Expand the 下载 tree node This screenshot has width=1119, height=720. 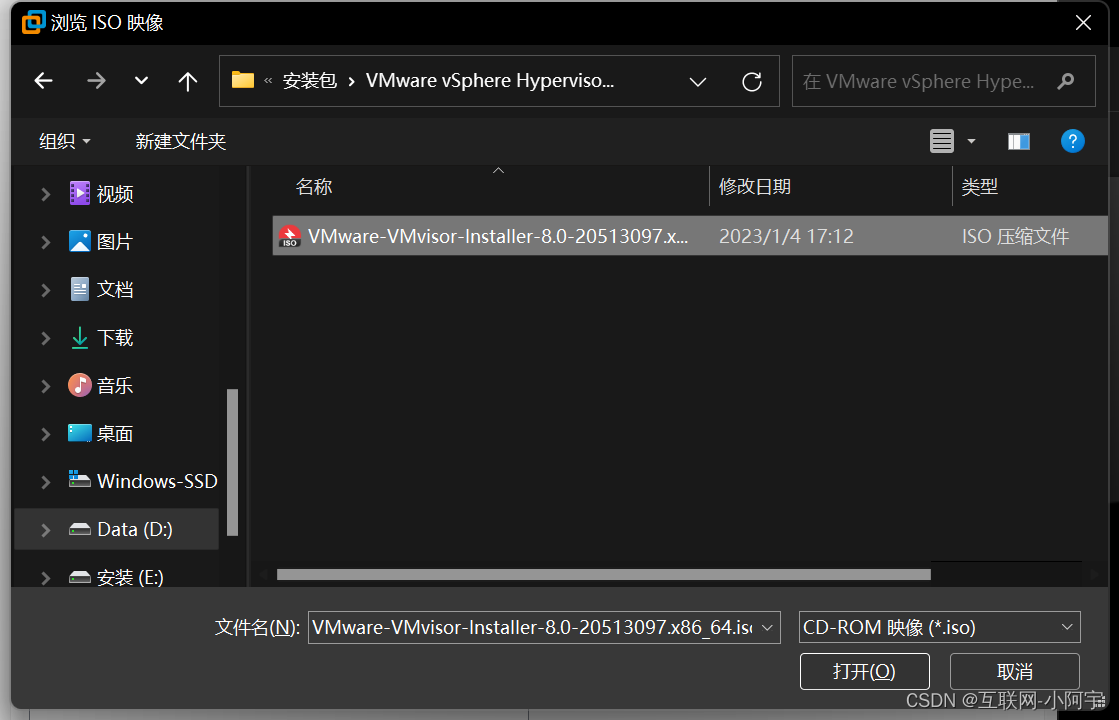(46, 338)
